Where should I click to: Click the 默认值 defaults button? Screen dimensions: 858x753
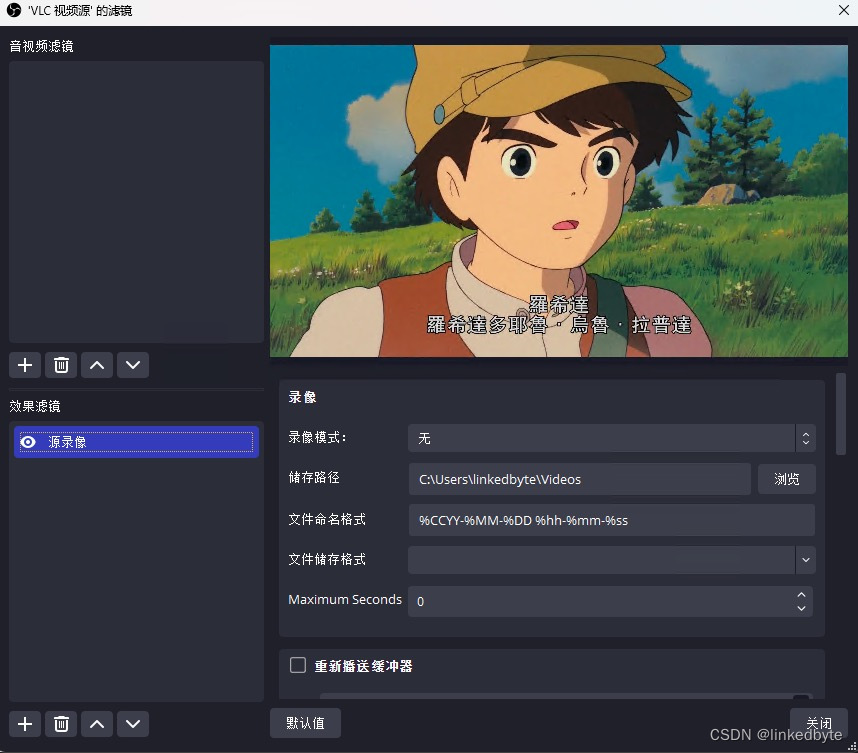(305, 723)
